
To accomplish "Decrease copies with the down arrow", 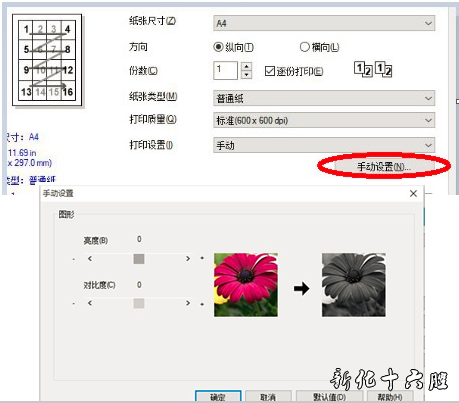I will point(246,75).
